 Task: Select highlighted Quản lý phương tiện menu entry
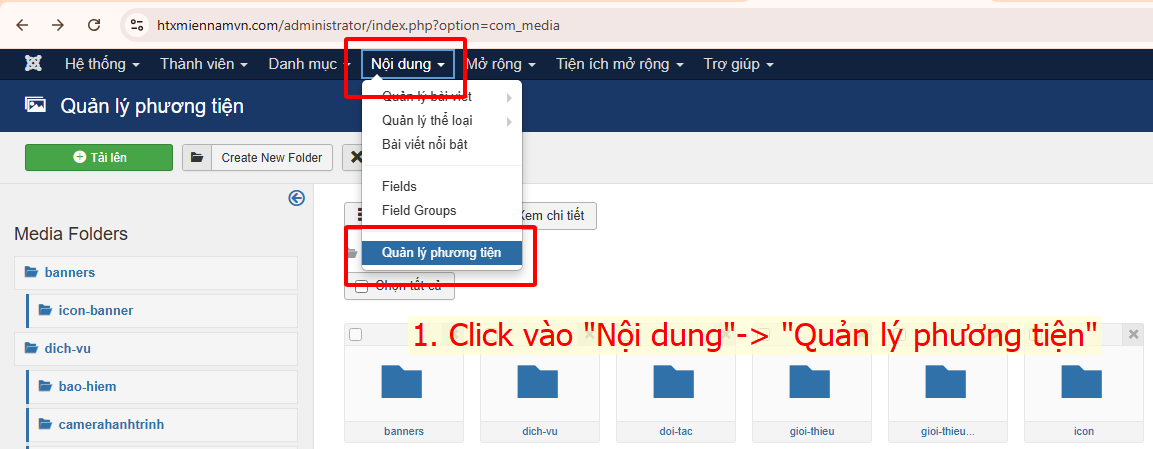(442, 253)
